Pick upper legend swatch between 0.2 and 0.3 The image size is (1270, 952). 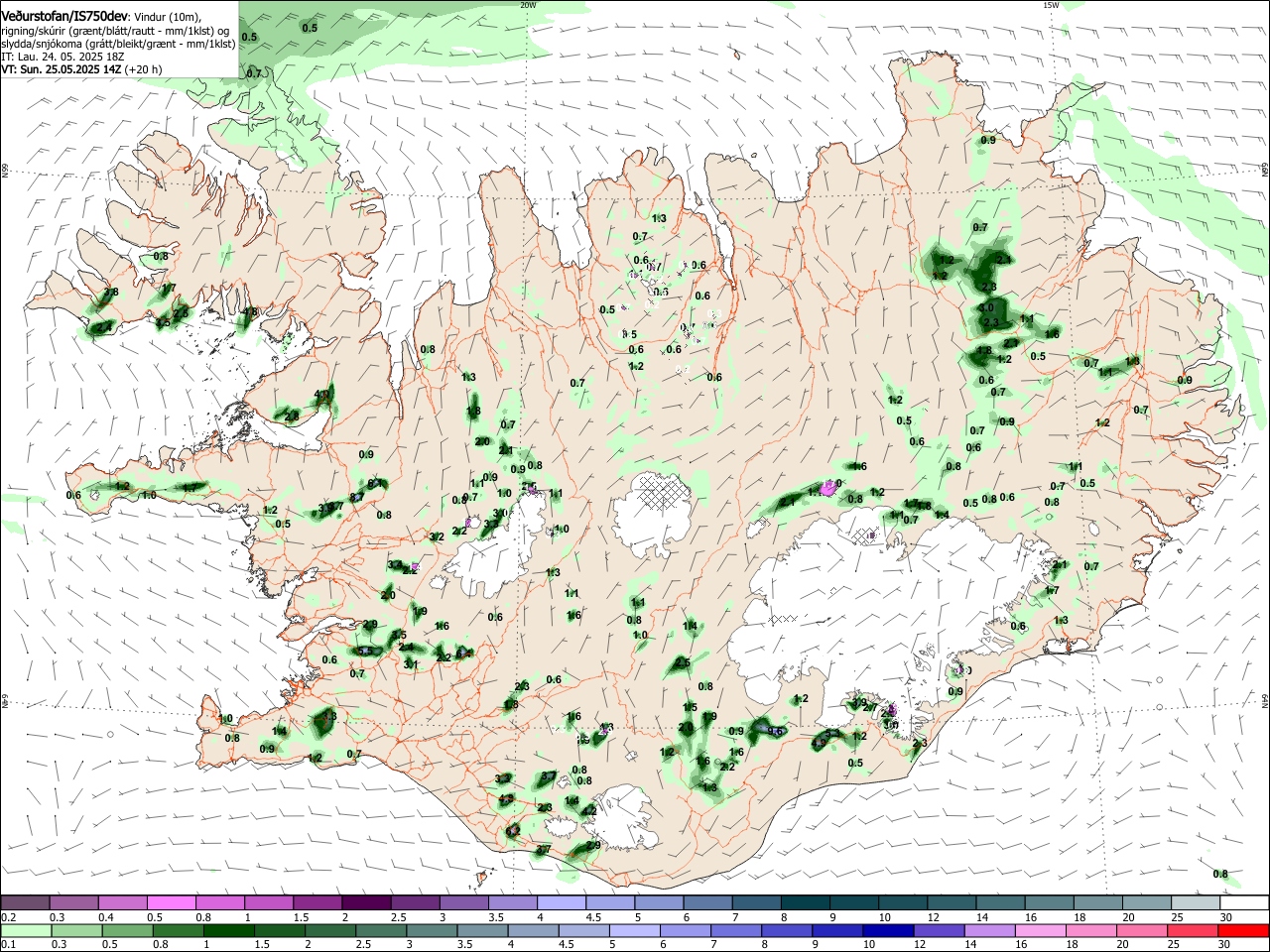26,902
